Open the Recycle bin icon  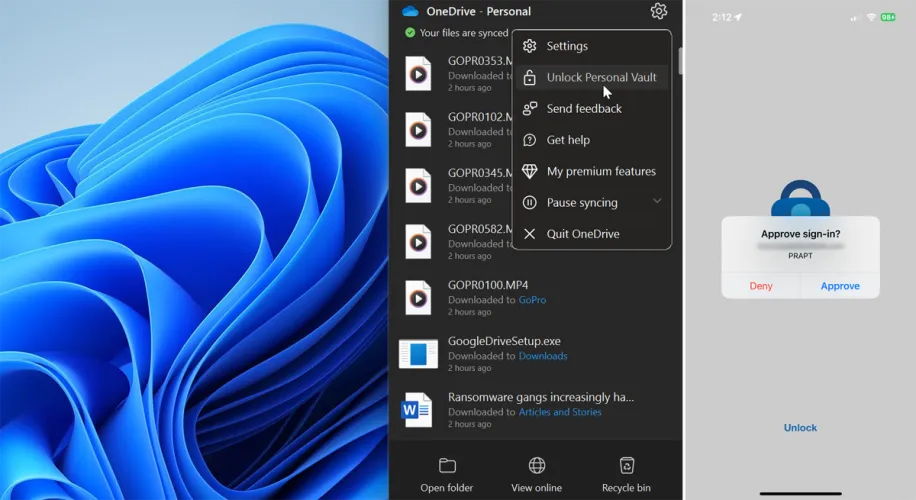point(627,465)
